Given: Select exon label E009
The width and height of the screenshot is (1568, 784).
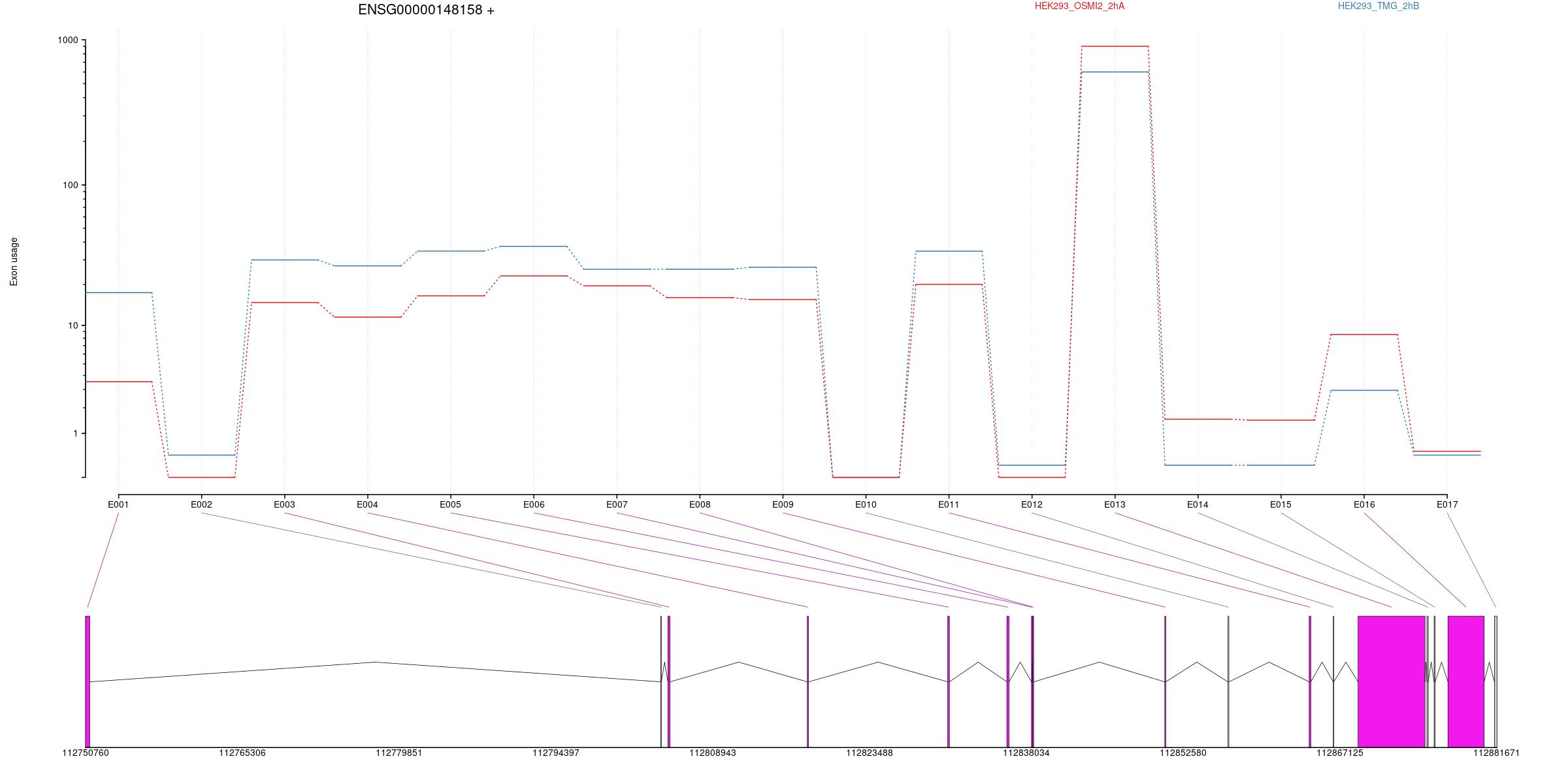Looking at the screenshot, I should pyautogui.click(x=783, y=504).
